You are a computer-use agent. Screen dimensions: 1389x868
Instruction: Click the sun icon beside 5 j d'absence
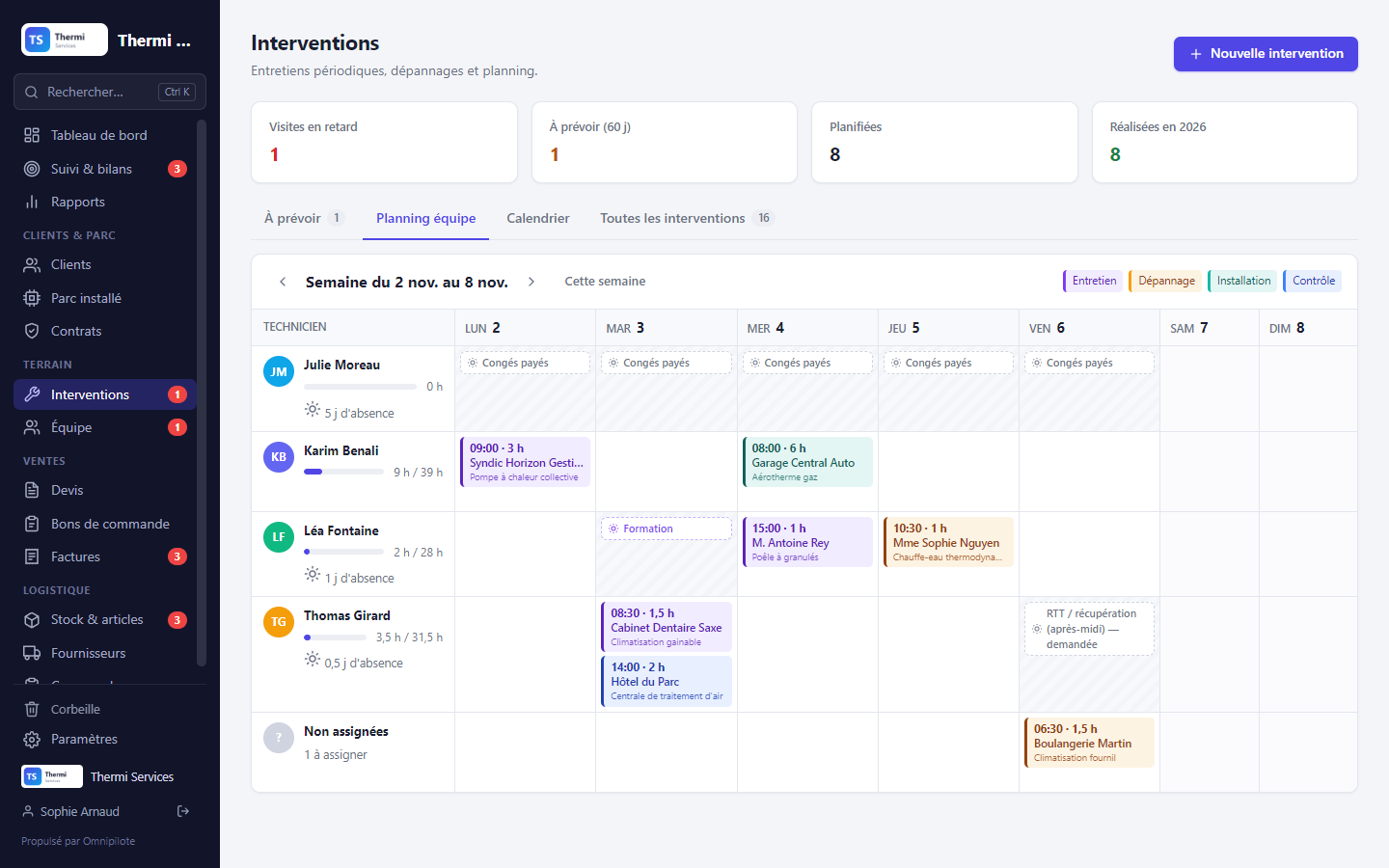(313, 409)
